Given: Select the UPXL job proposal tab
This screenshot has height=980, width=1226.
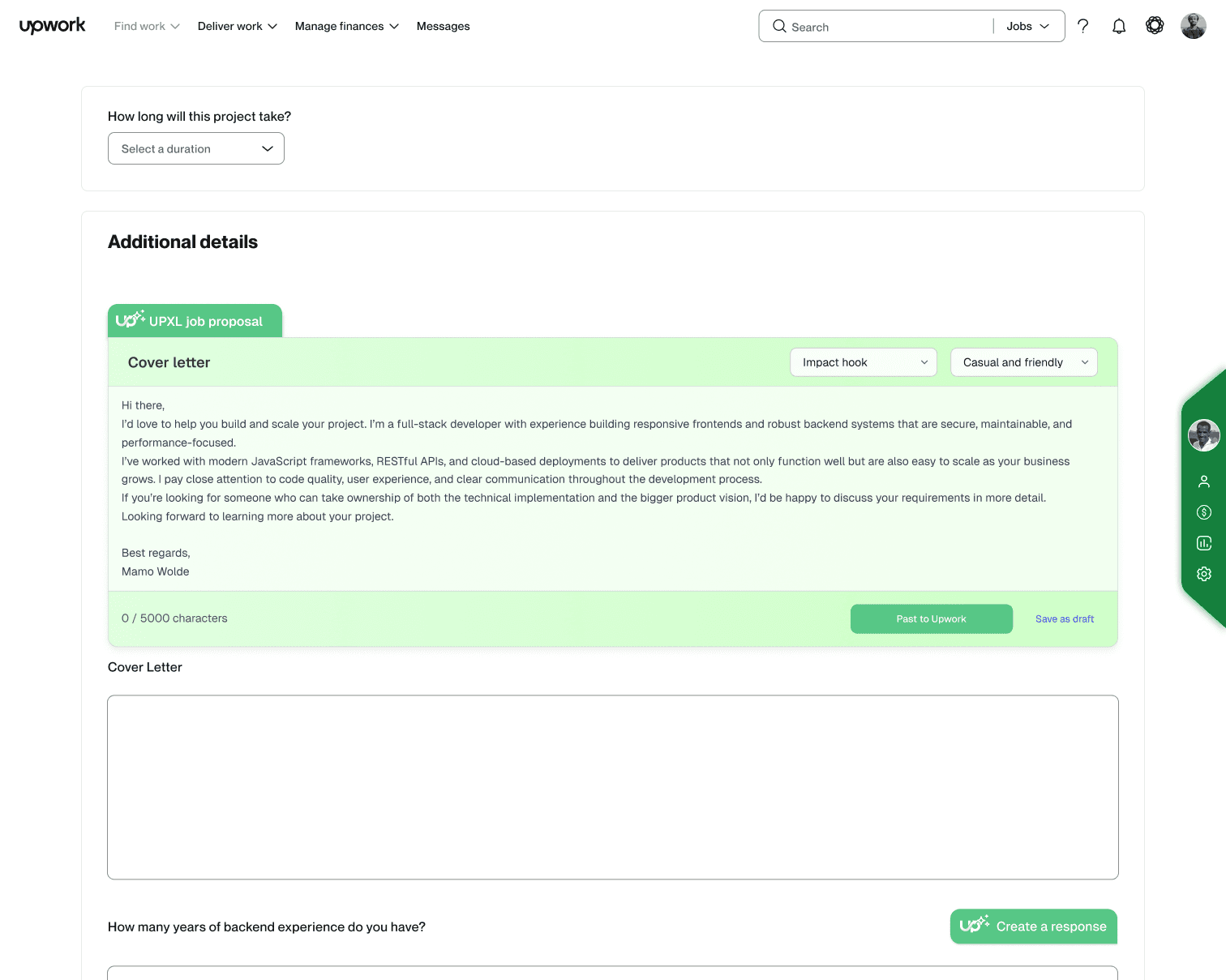Looking at the screenshot, I should [195, 321].
